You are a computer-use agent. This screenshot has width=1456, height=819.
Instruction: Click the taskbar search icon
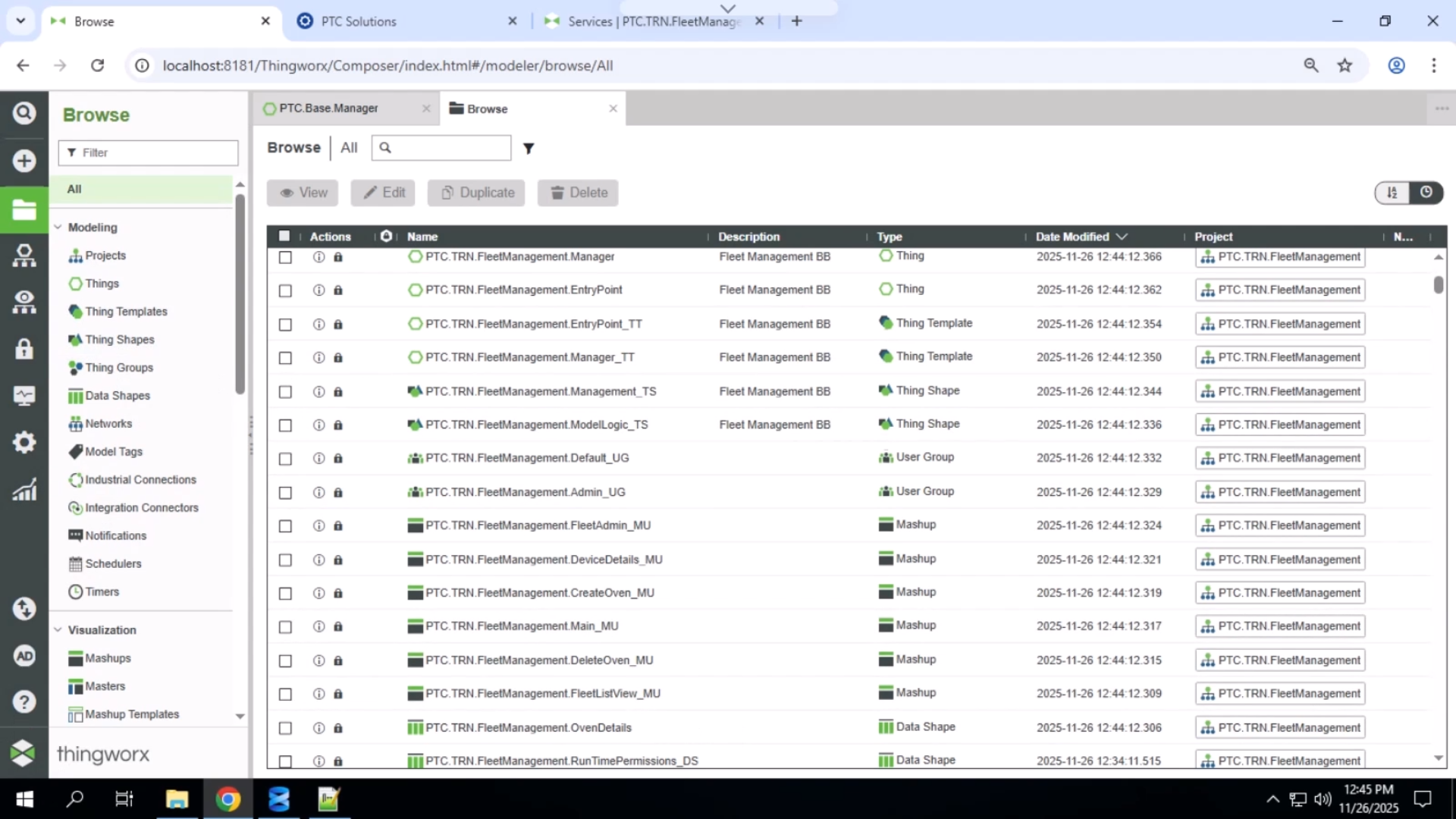[x=75, y=799]
